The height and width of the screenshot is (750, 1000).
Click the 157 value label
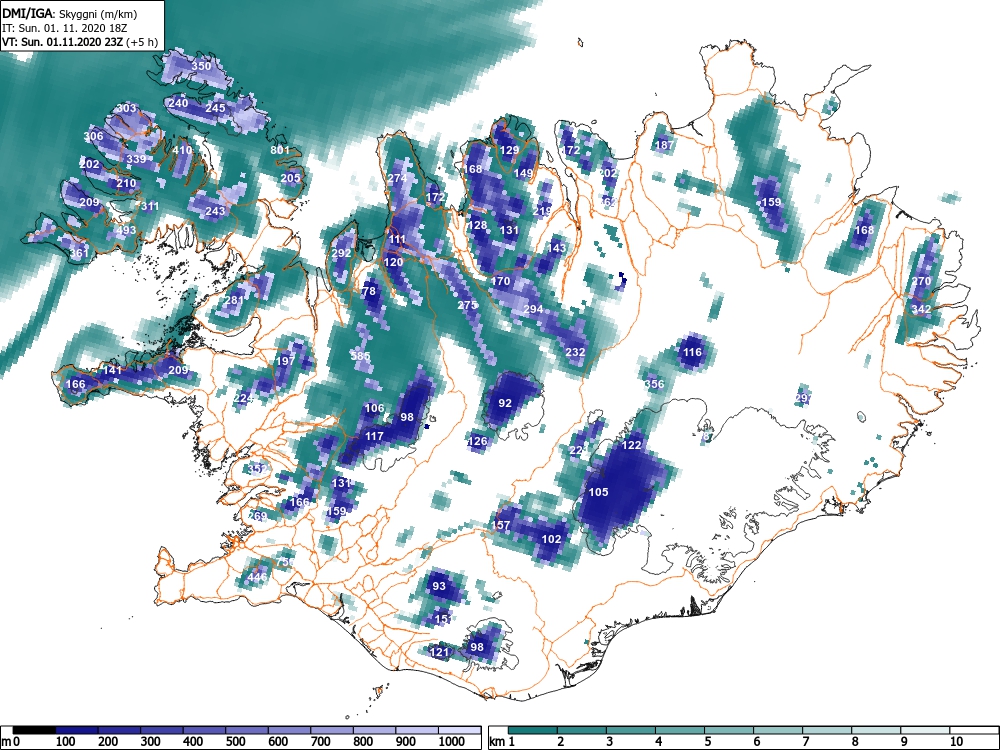(501, 525)
